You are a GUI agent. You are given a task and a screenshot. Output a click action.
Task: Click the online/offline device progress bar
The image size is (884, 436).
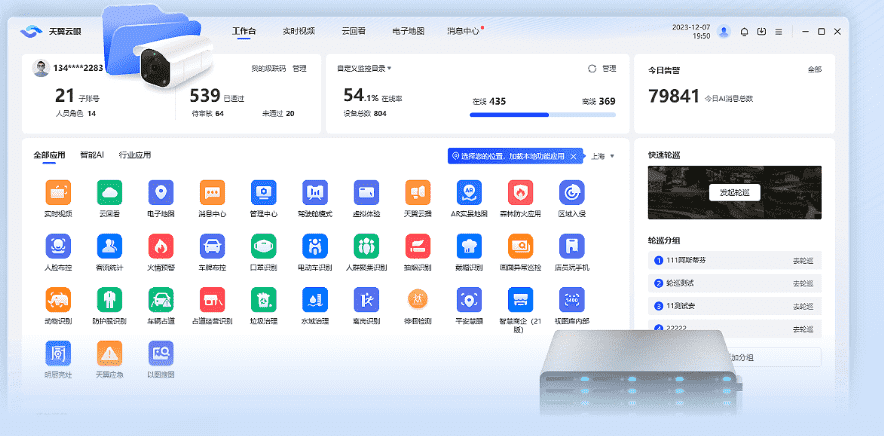pyautogui.click(x=543, y=114)
